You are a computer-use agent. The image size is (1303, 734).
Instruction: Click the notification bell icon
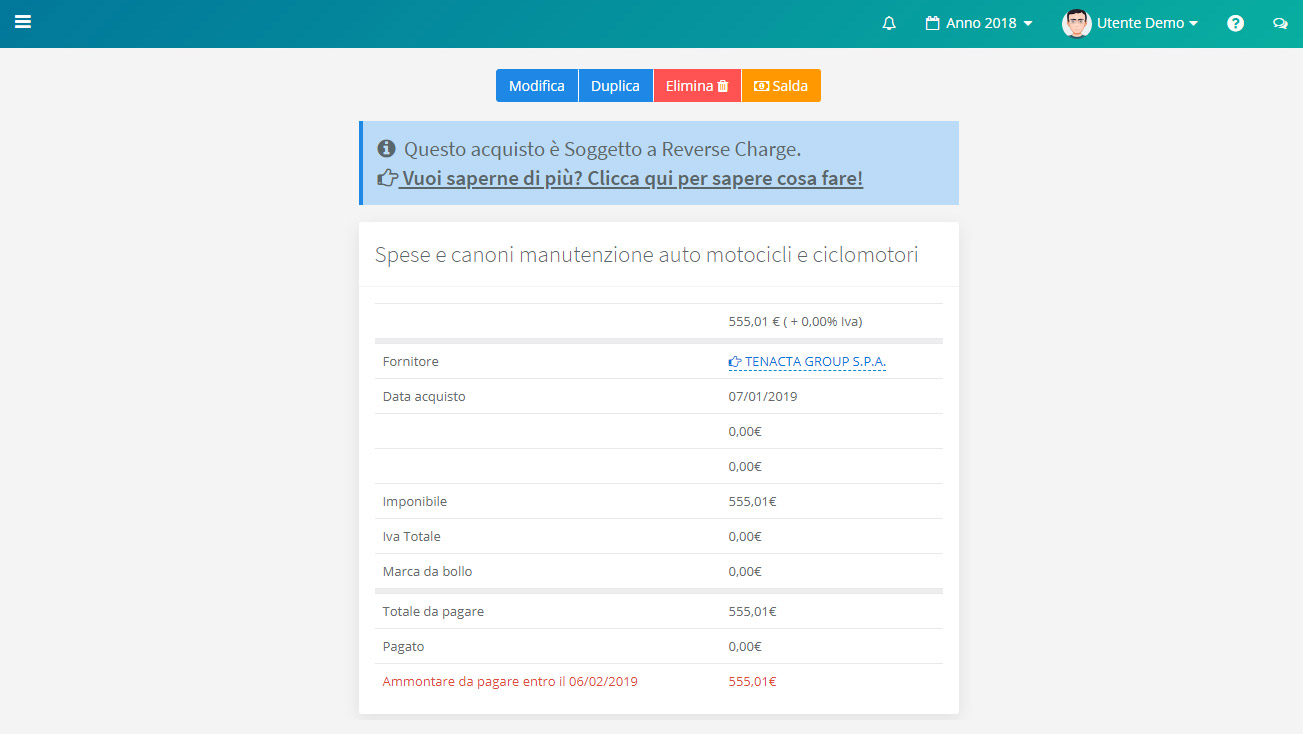pyautogui.click(x=889, y=23)
